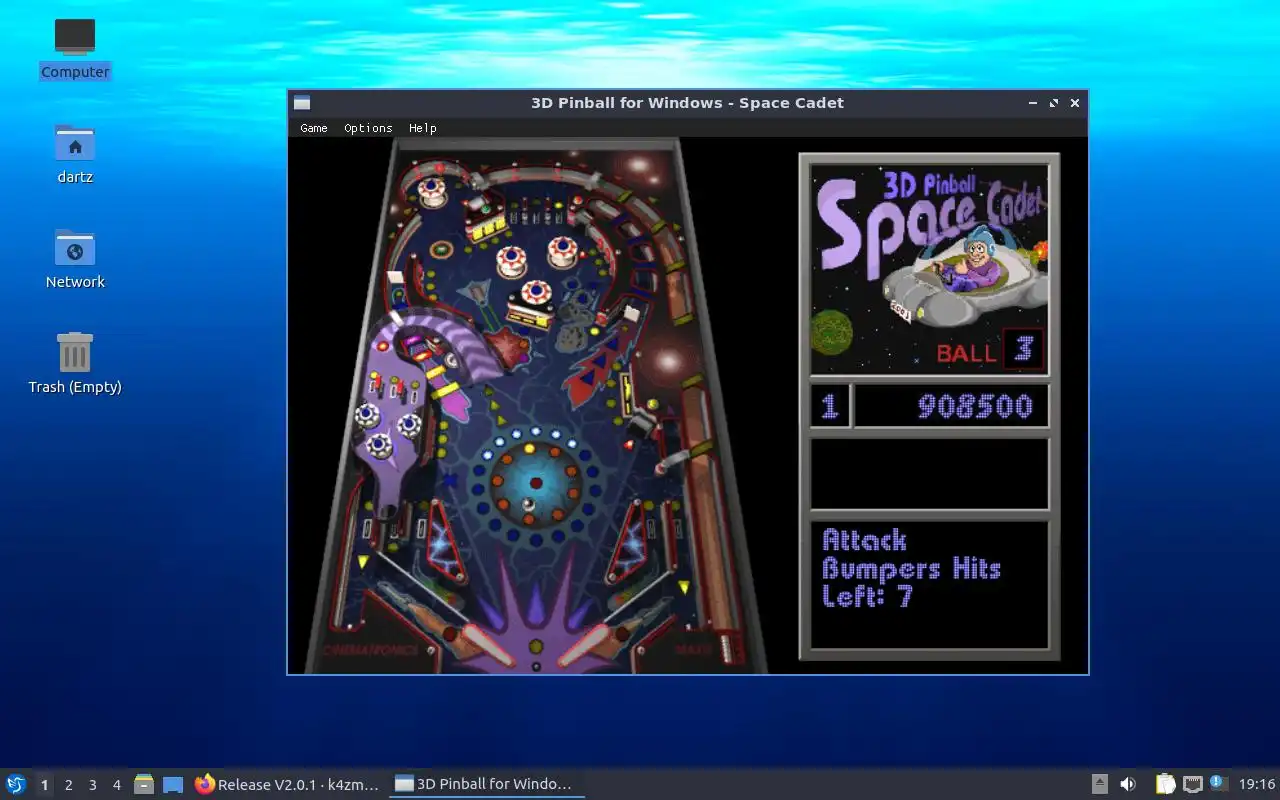Click the player number 1 box
The height and width of the screenshot is (800, 1280).
pyautogui.click(x=830, y=406)
